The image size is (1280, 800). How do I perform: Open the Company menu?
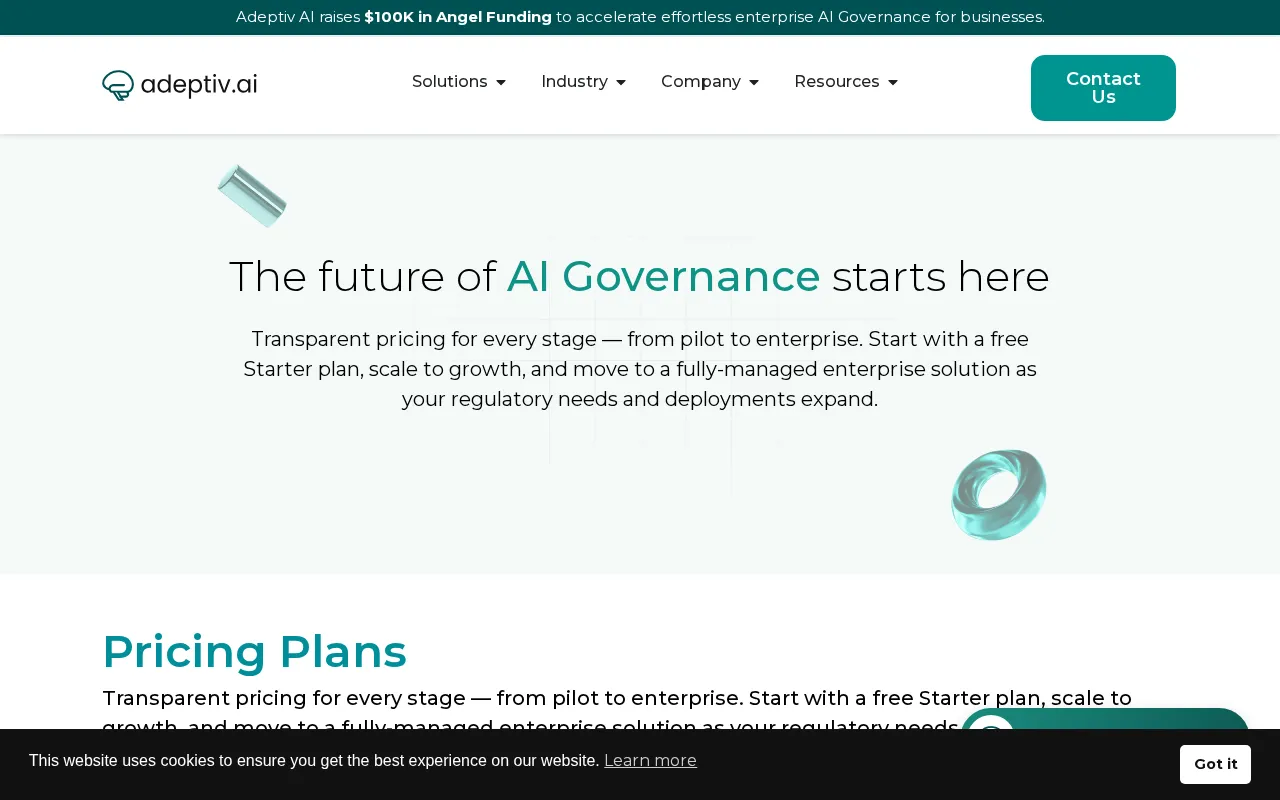[x=701, y=82]
